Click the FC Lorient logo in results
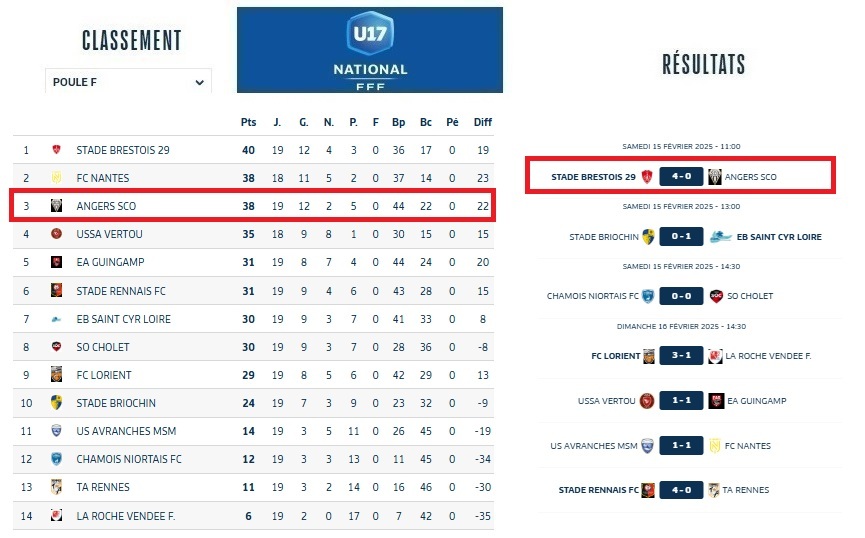 point(649,356)
